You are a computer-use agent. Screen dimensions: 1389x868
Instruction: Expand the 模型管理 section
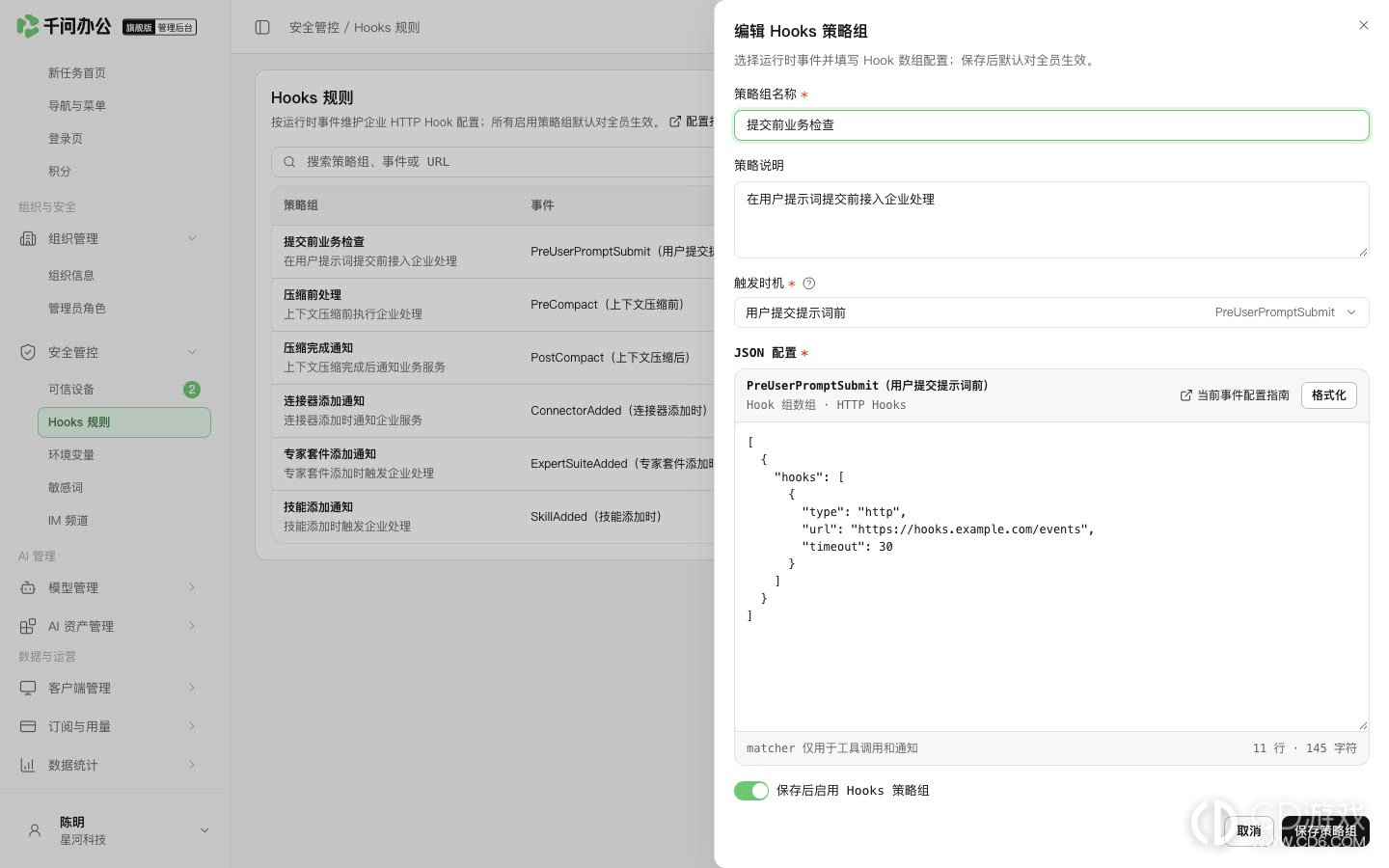pos(192,587)
